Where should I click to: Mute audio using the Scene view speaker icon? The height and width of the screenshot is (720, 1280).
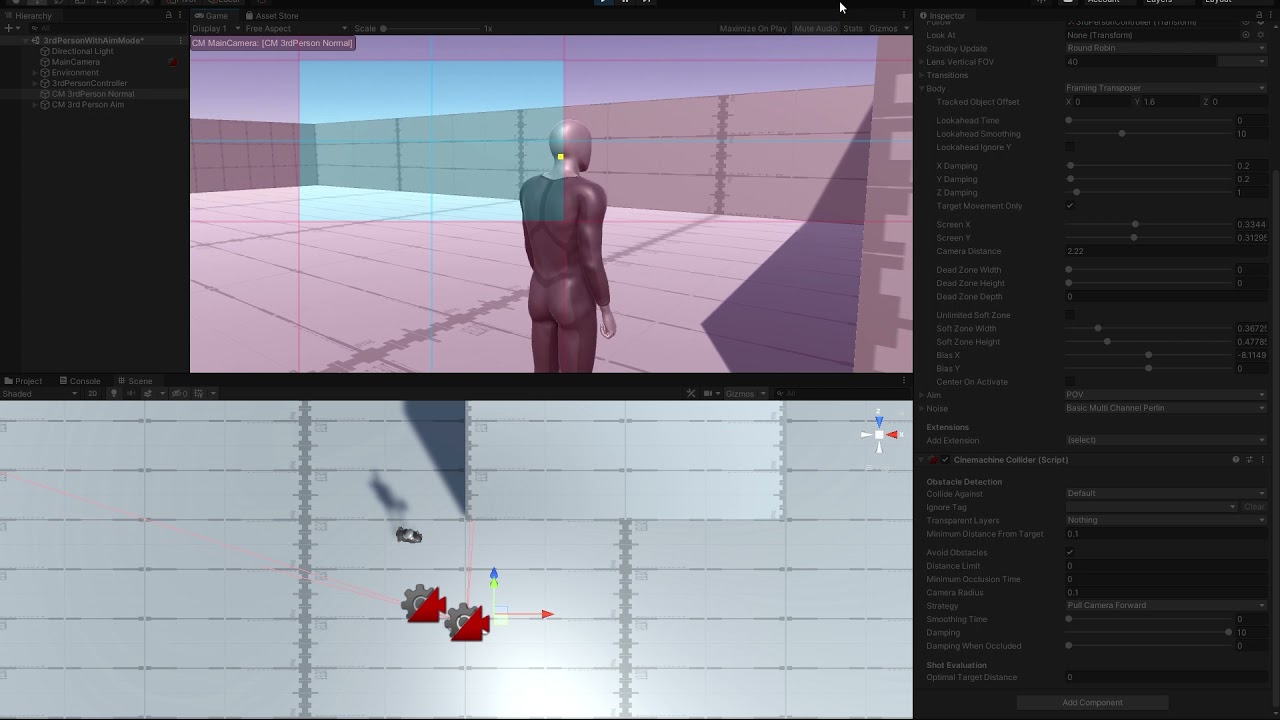click(x=131, y=393)
